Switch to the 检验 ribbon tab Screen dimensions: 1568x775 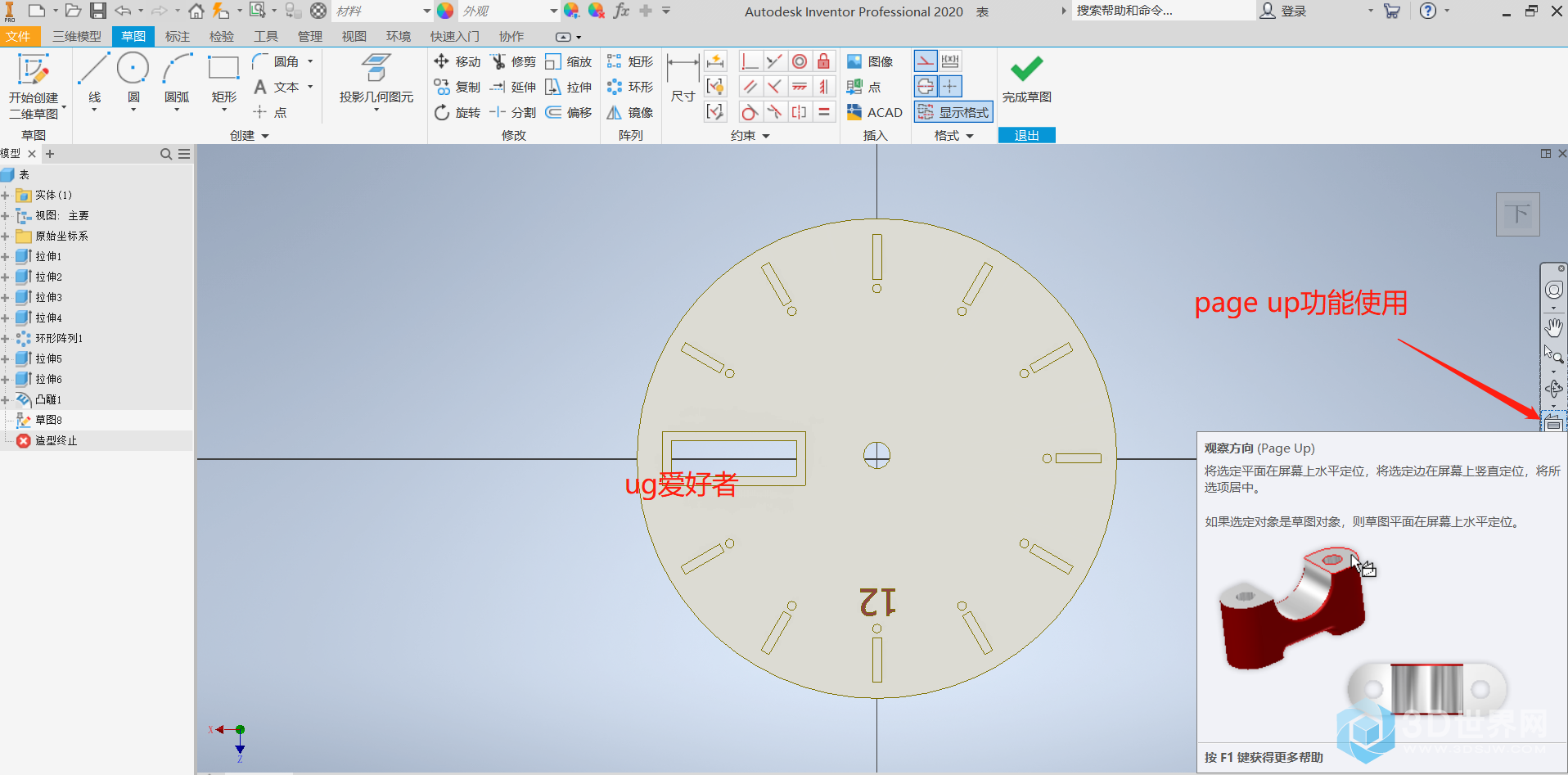pos(222,37)
